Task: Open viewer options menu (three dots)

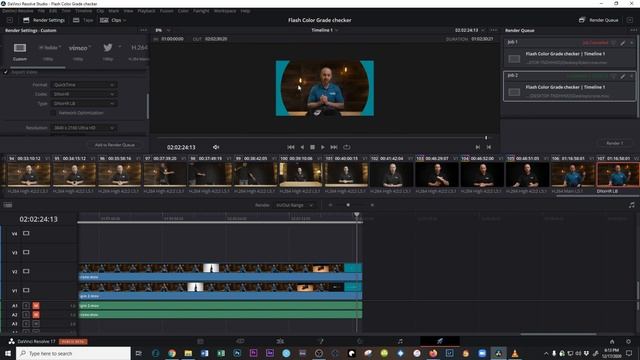Action: click(x=493, y=30)
